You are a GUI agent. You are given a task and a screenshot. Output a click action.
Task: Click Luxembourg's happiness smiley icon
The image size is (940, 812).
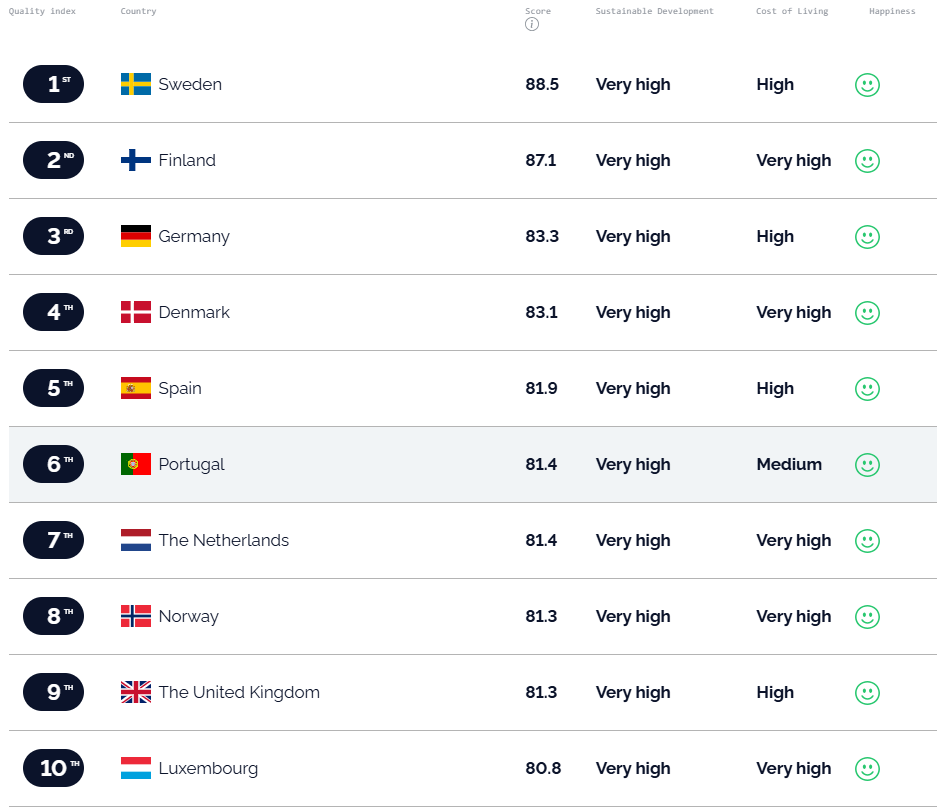tap(867, 769)
